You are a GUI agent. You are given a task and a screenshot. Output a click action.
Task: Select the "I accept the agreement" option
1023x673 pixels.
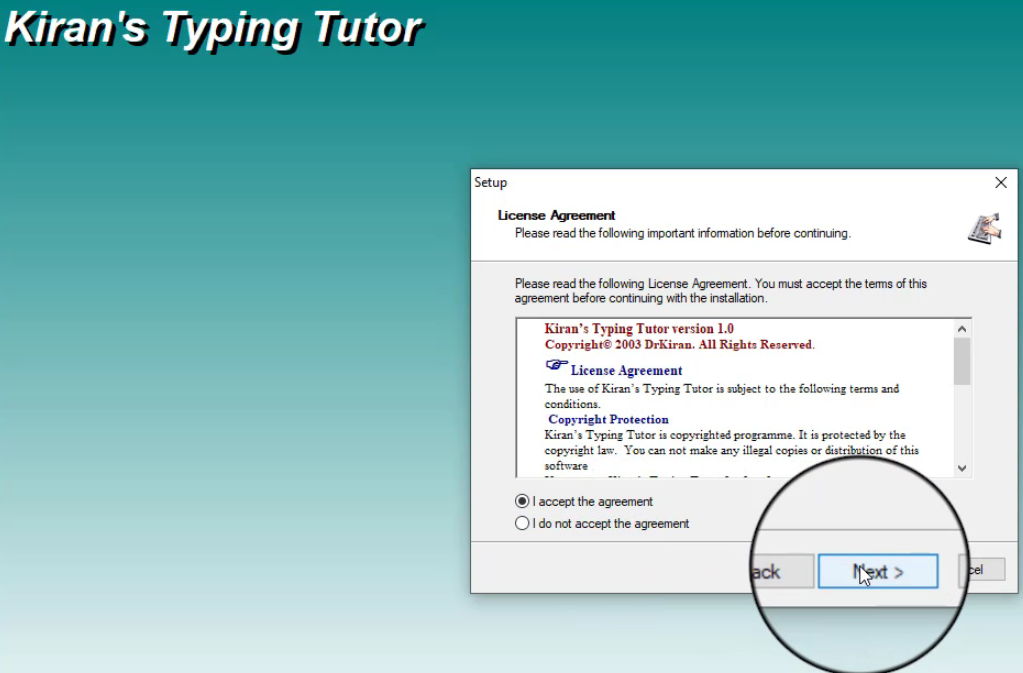pos(522,502)
